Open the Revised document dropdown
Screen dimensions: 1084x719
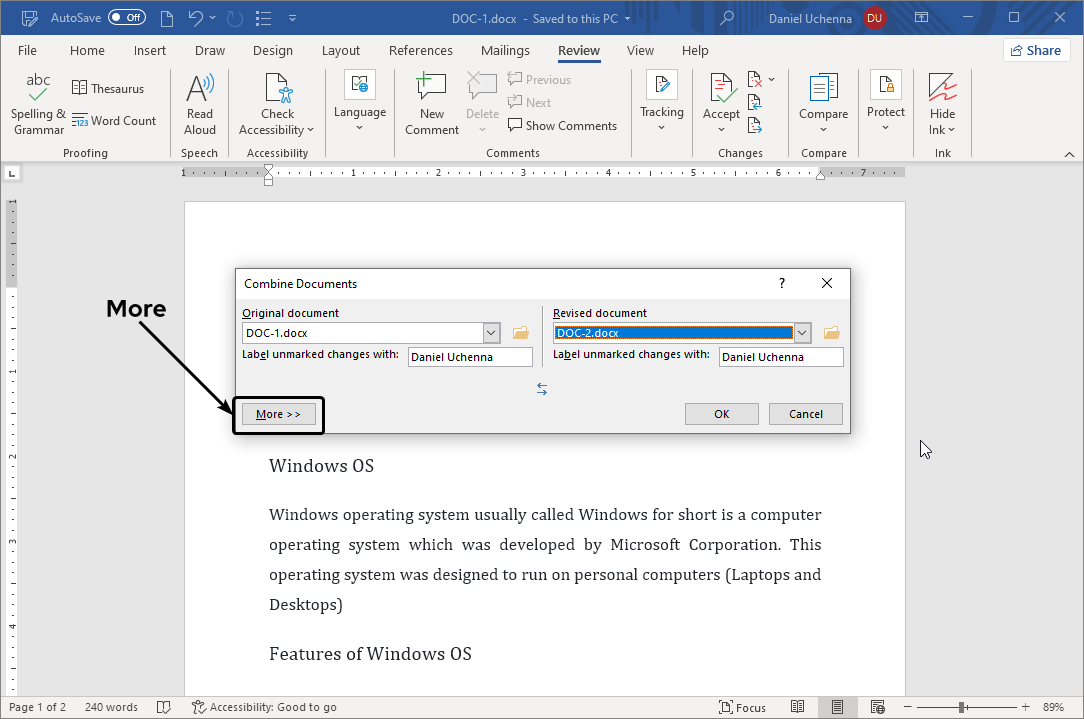pos(801,332)
